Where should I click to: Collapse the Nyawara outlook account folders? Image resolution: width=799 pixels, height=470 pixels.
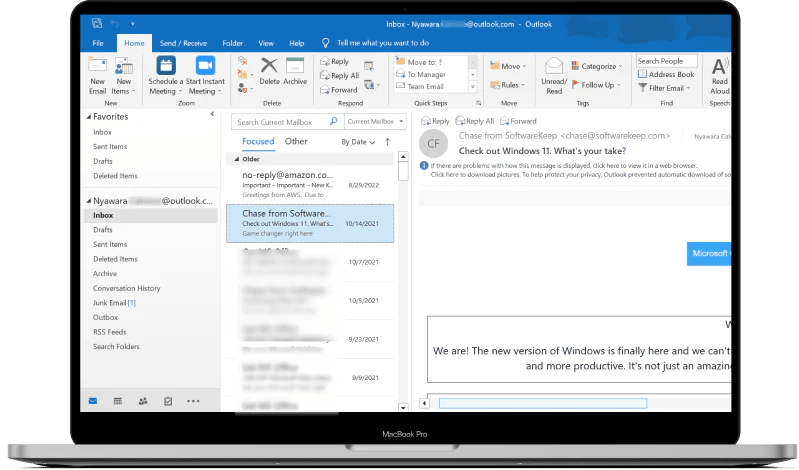pos(89,201)
